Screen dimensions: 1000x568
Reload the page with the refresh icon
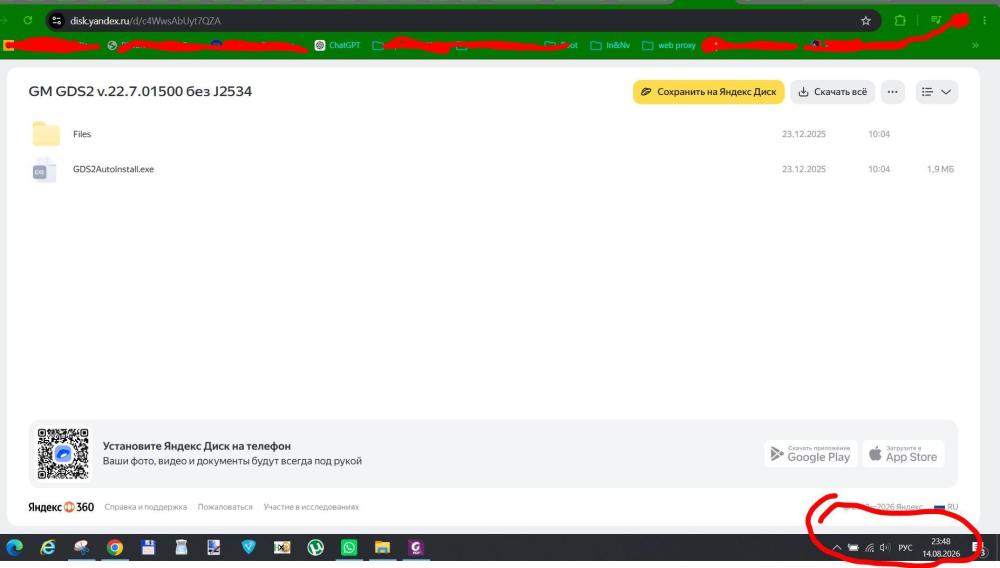27,20
